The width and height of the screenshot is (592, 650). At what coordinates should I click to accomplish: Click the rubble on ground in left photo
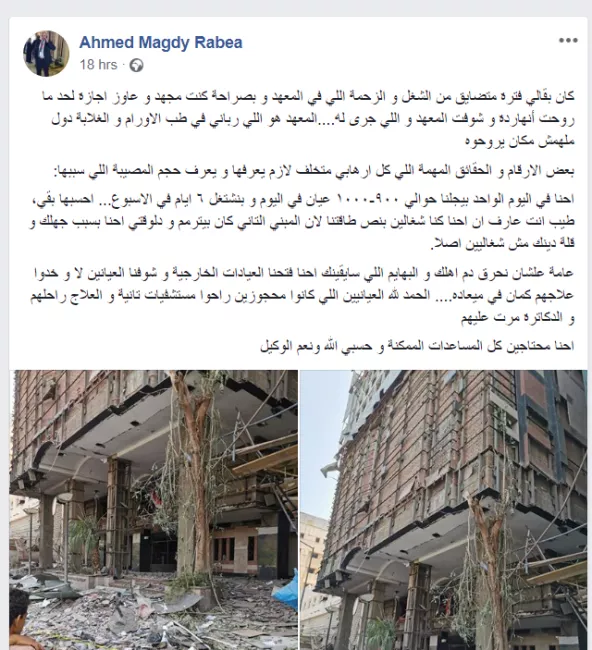tap(145, 614)
